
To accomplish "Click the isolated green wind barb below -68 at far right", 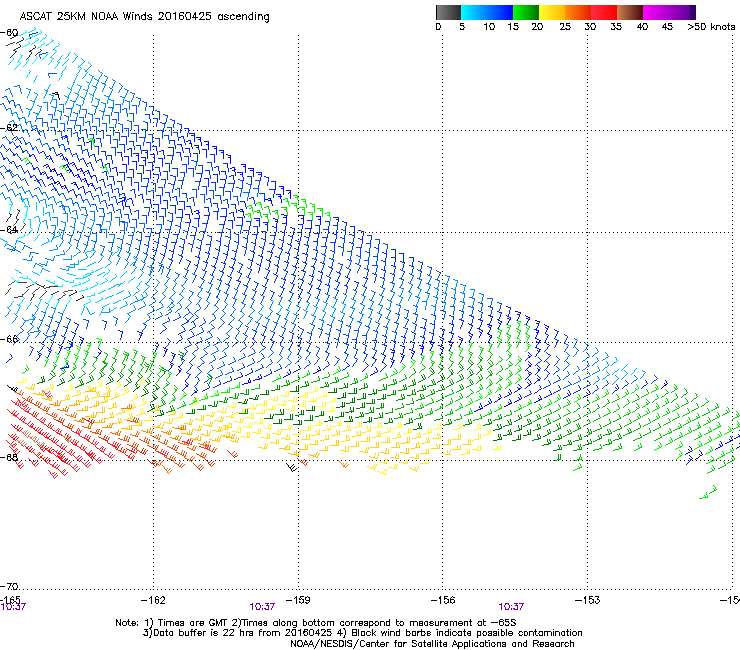I will [708, 493].
